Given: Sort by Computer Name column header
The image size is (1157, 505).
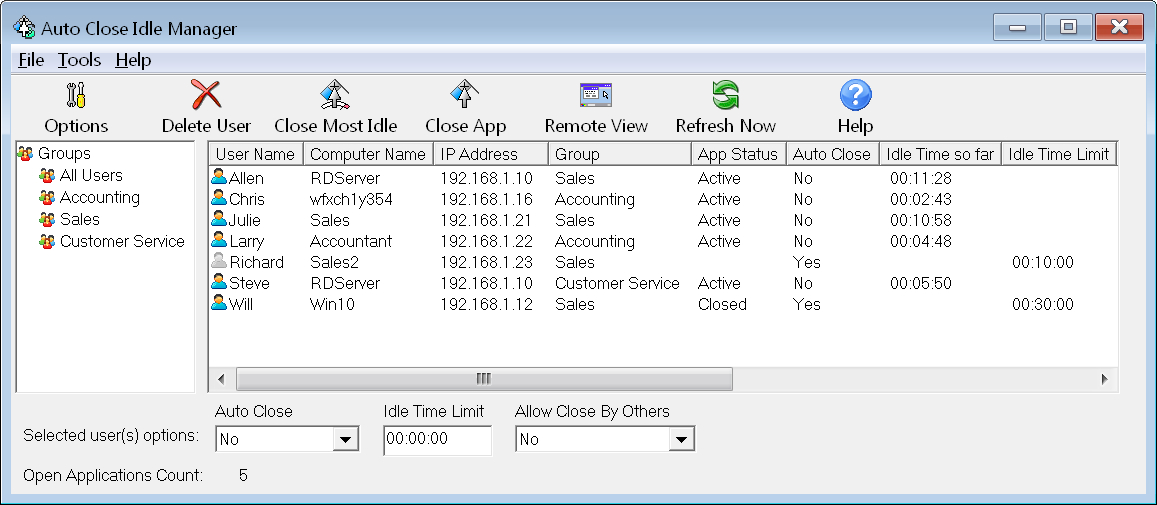Looking at the screenshot, I should (x=368, y=154).
